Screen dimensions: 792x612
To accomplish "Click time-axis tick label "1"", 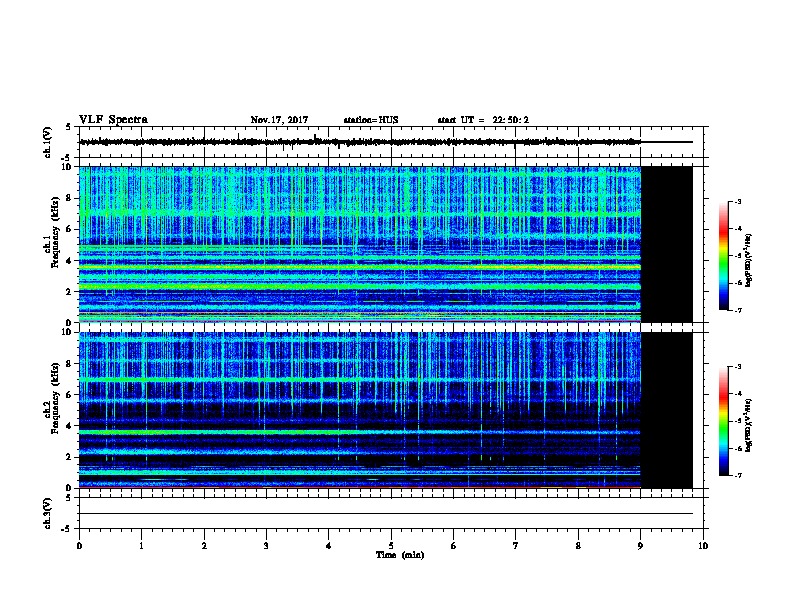I will (x=141, y=545).
